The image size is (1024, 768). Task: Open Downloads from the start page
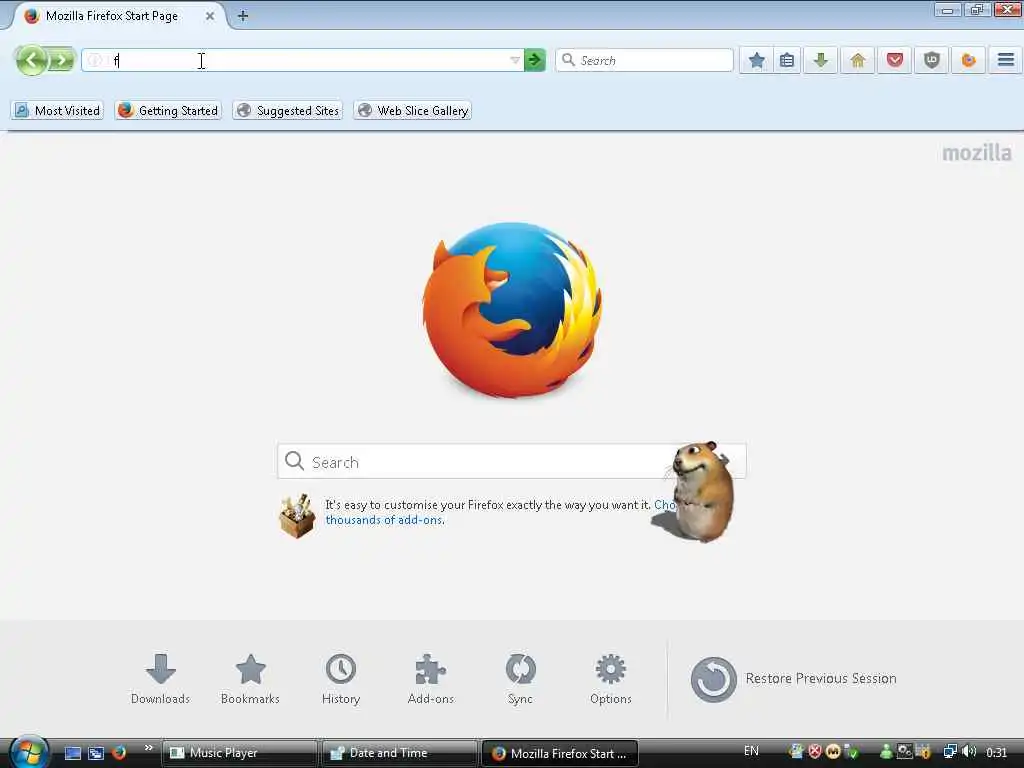pos(161,679)
